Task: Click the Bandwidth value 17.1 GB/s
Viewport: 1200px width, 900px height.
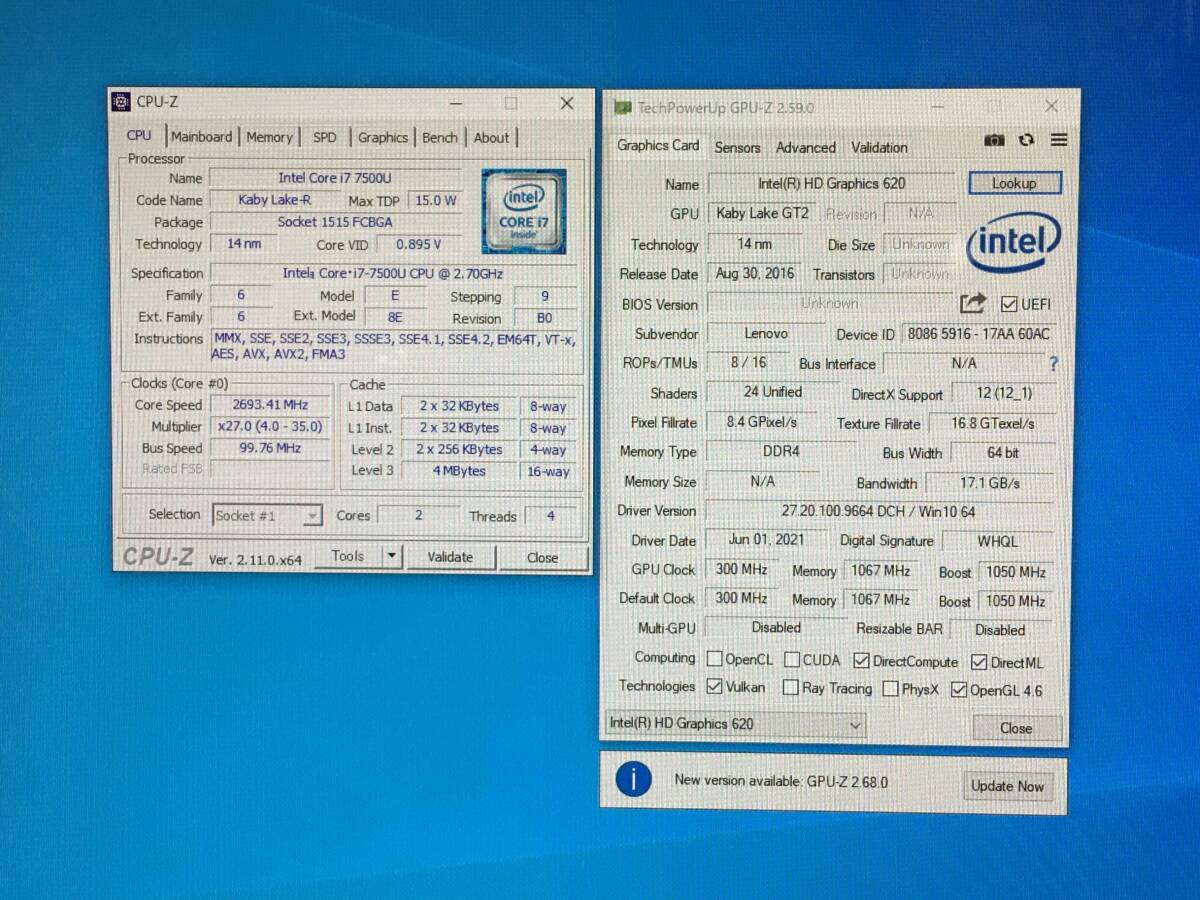Action: [x=990, y=483]
